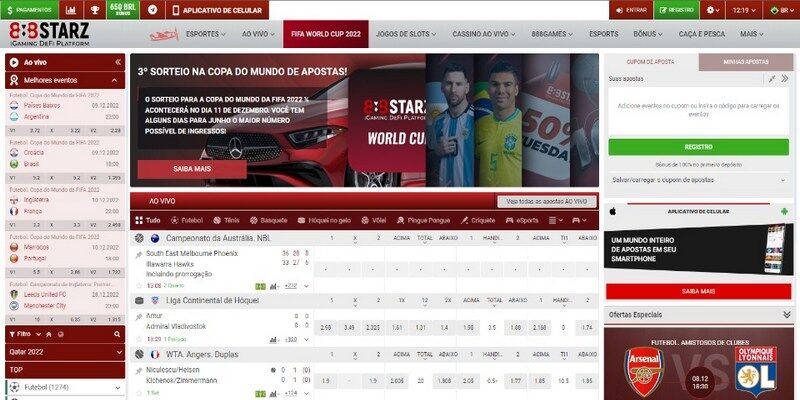This screenshot has width=800, height=400.
Task: Filter live events by Basquete
Action: [268, 220]
